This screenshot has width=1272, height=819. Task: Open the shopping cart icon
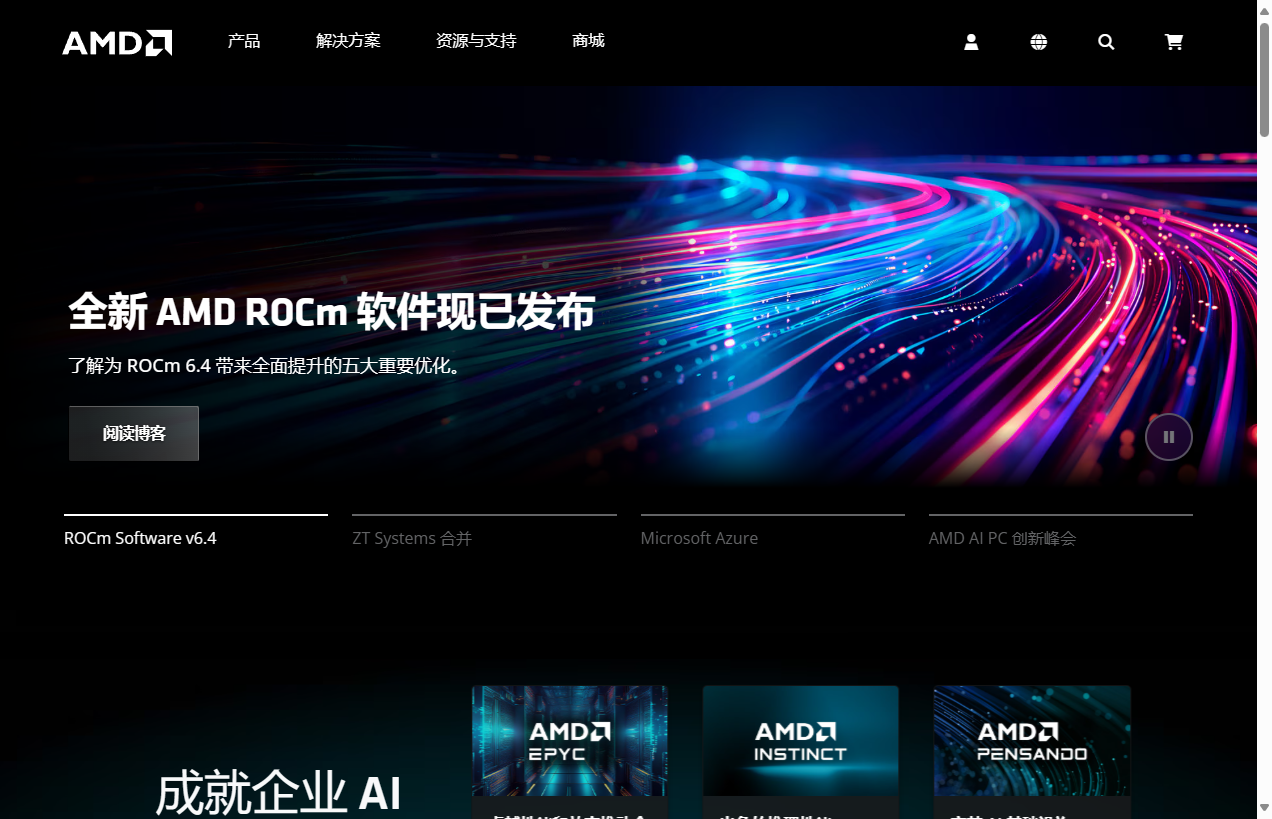point(1173,42)
